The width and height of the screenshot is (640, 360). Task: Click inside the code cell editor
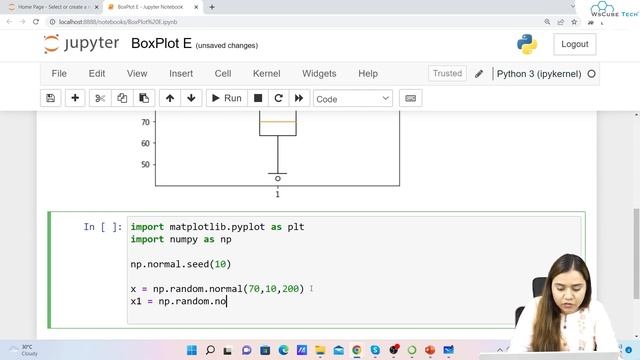354,270
